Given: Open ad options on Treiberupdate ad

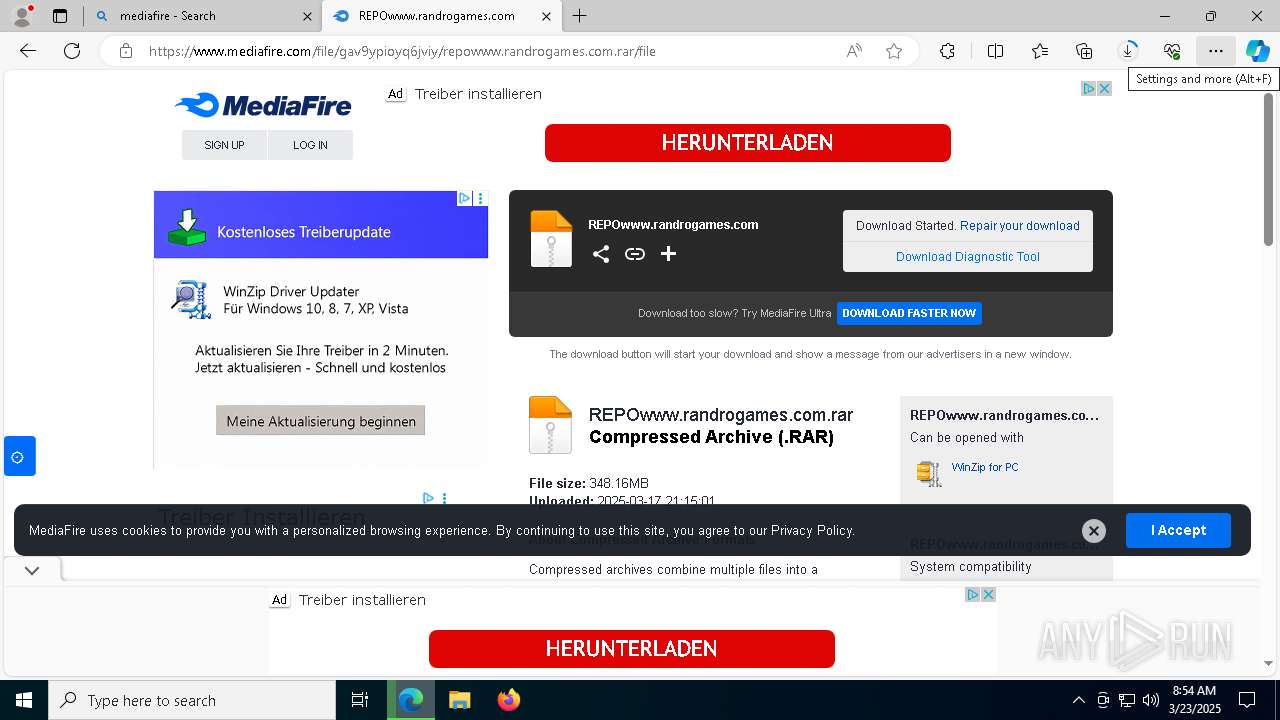Looking at the screenshot, I should (x=480, y=198).
